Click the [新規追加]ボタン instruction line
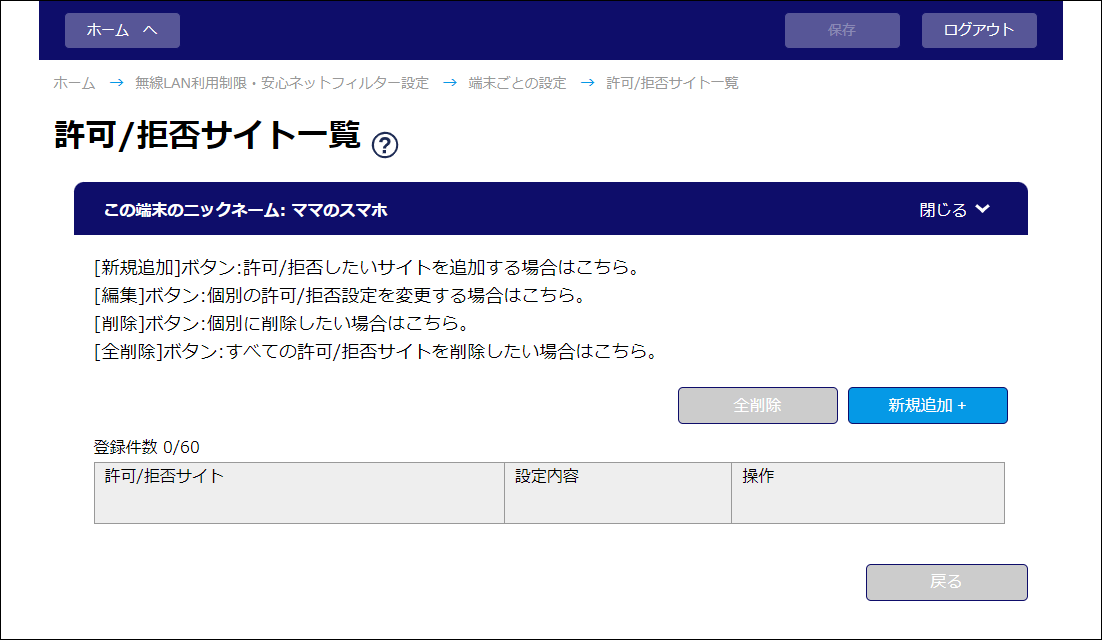 pos(366,268)
